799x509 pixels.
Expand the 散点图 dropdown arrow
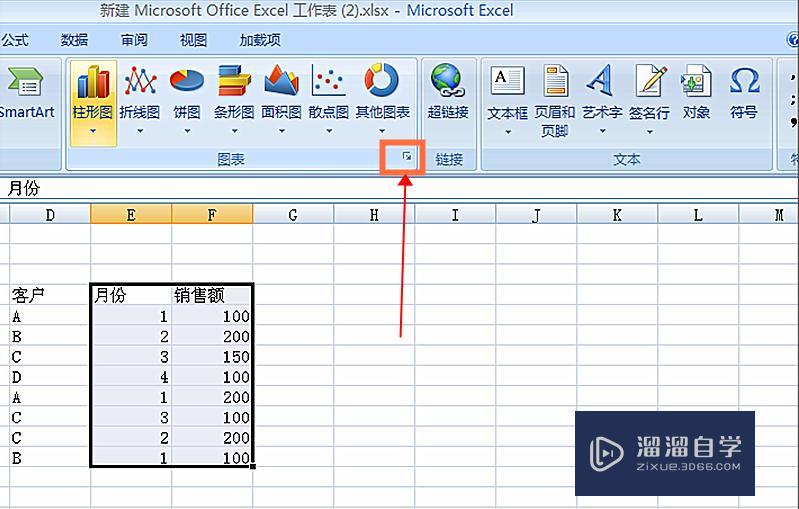tap(329, 131)
